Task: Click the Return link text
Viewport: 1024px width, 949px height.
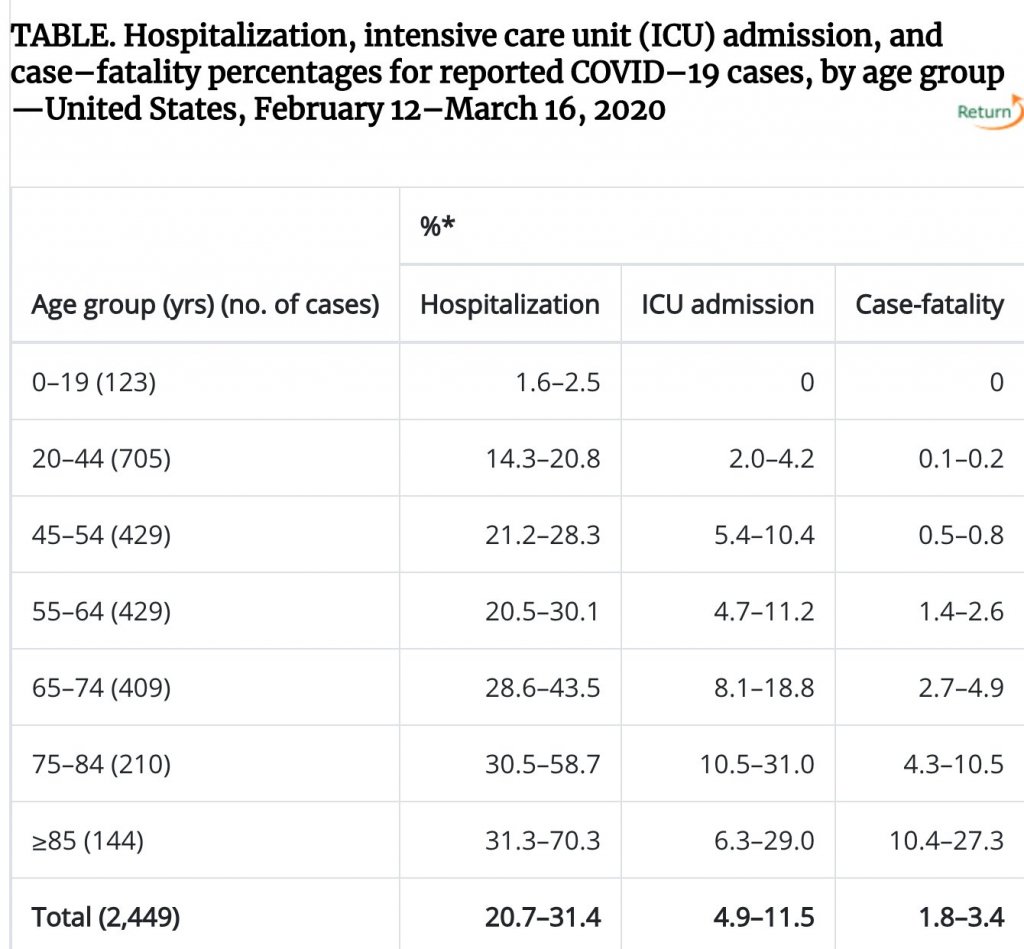Action: [983, 112]
